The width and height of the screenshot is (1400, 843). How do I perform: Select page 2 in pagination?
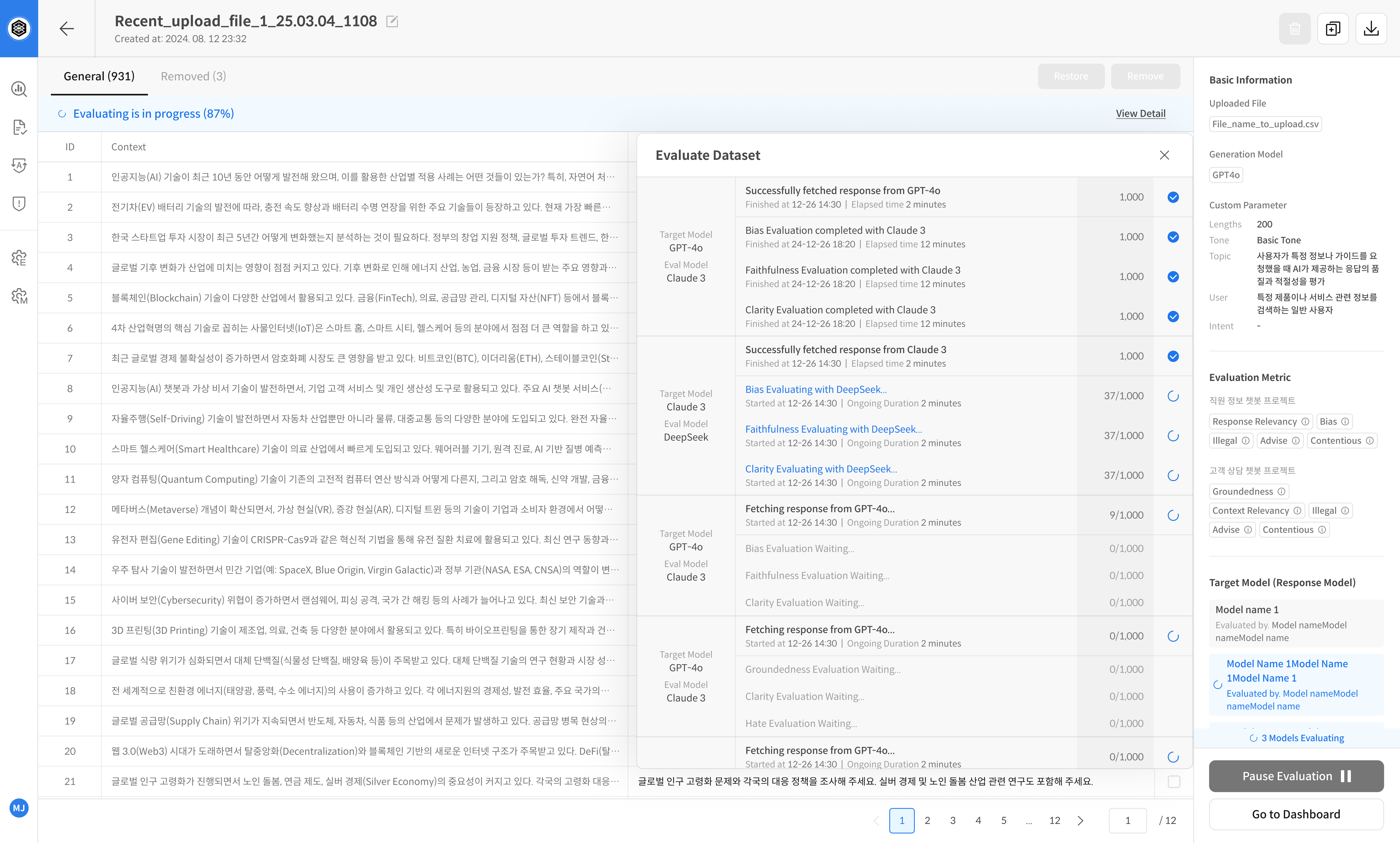coord(927,820)
